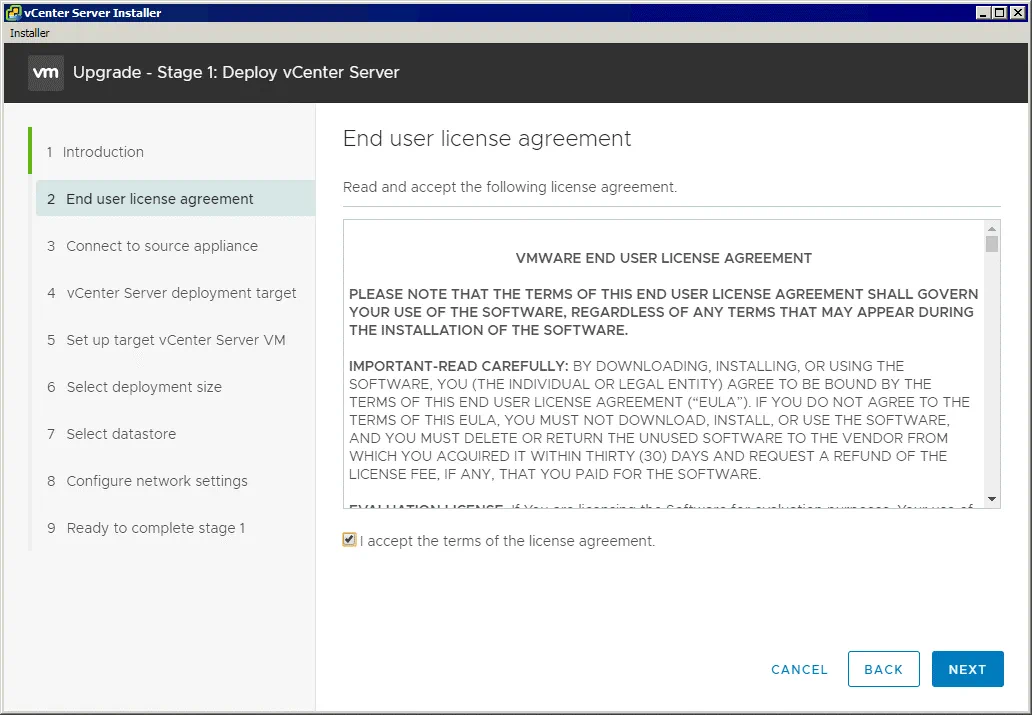Open the Installer menu
Screen dimensions: 1032x715
click(x=30, y=33)
